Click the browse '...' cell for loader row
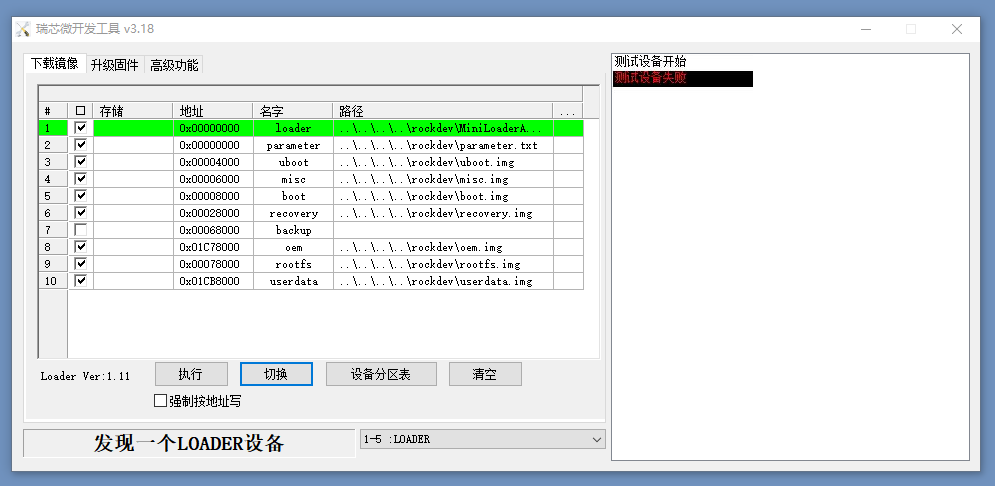The width and height of the screenshot is (995, 486). click(x=568, y=128)
